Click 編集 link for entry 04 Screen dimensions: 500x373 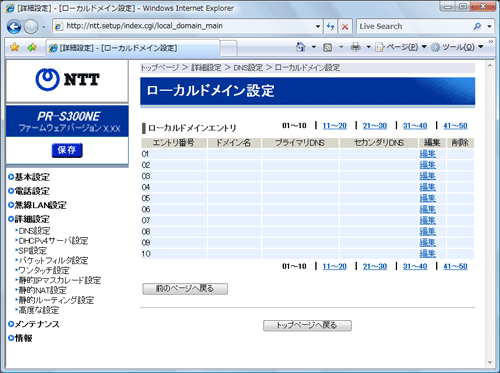click(x=428, y=187)
